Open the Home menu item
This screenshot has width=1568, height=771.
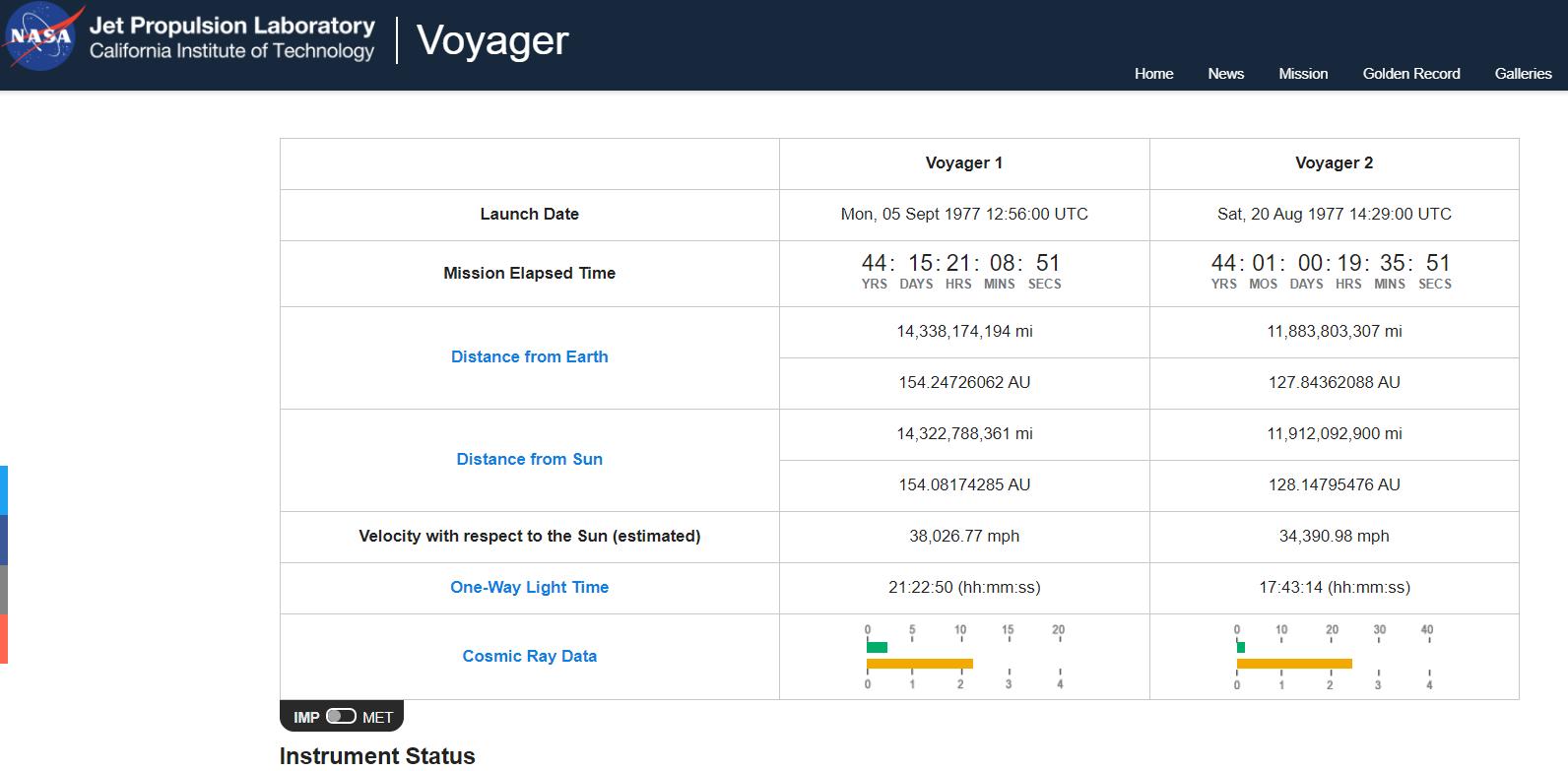(x=1153, y=74)
